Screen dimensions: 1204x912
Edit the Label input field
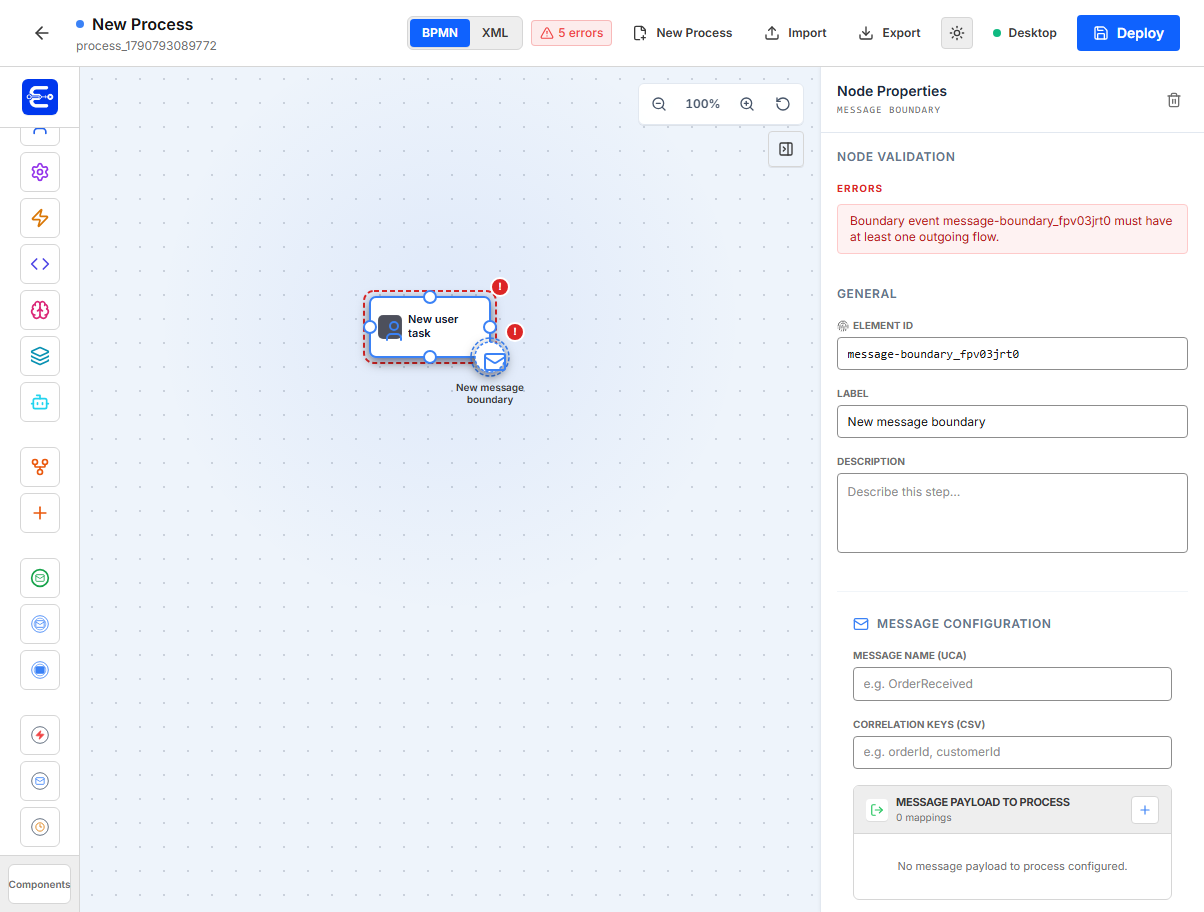(x=1012, y=422)
